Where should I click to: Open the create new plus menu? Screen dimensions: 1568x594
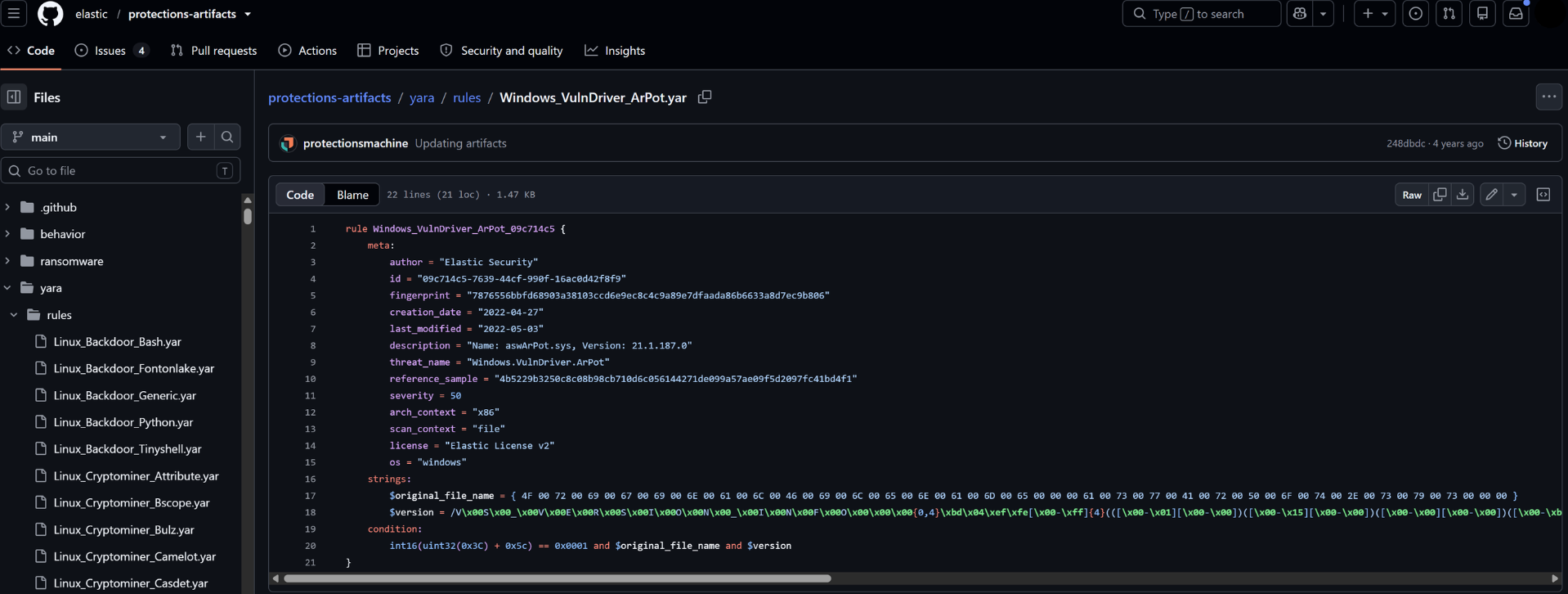click(x=1374, y=13)
